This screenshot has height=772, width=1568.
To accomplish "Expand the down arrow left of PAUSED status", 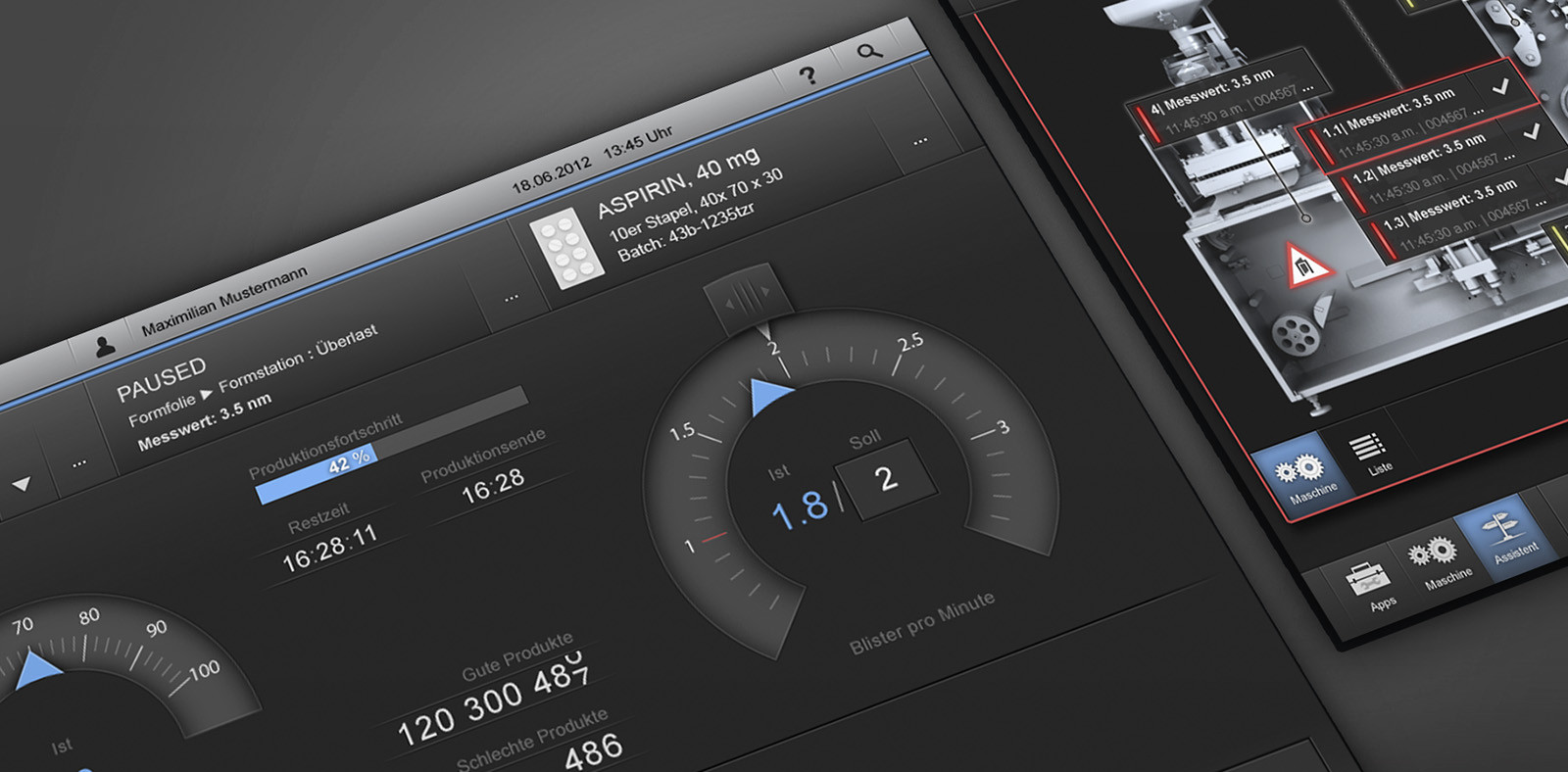I will [21, 483].
